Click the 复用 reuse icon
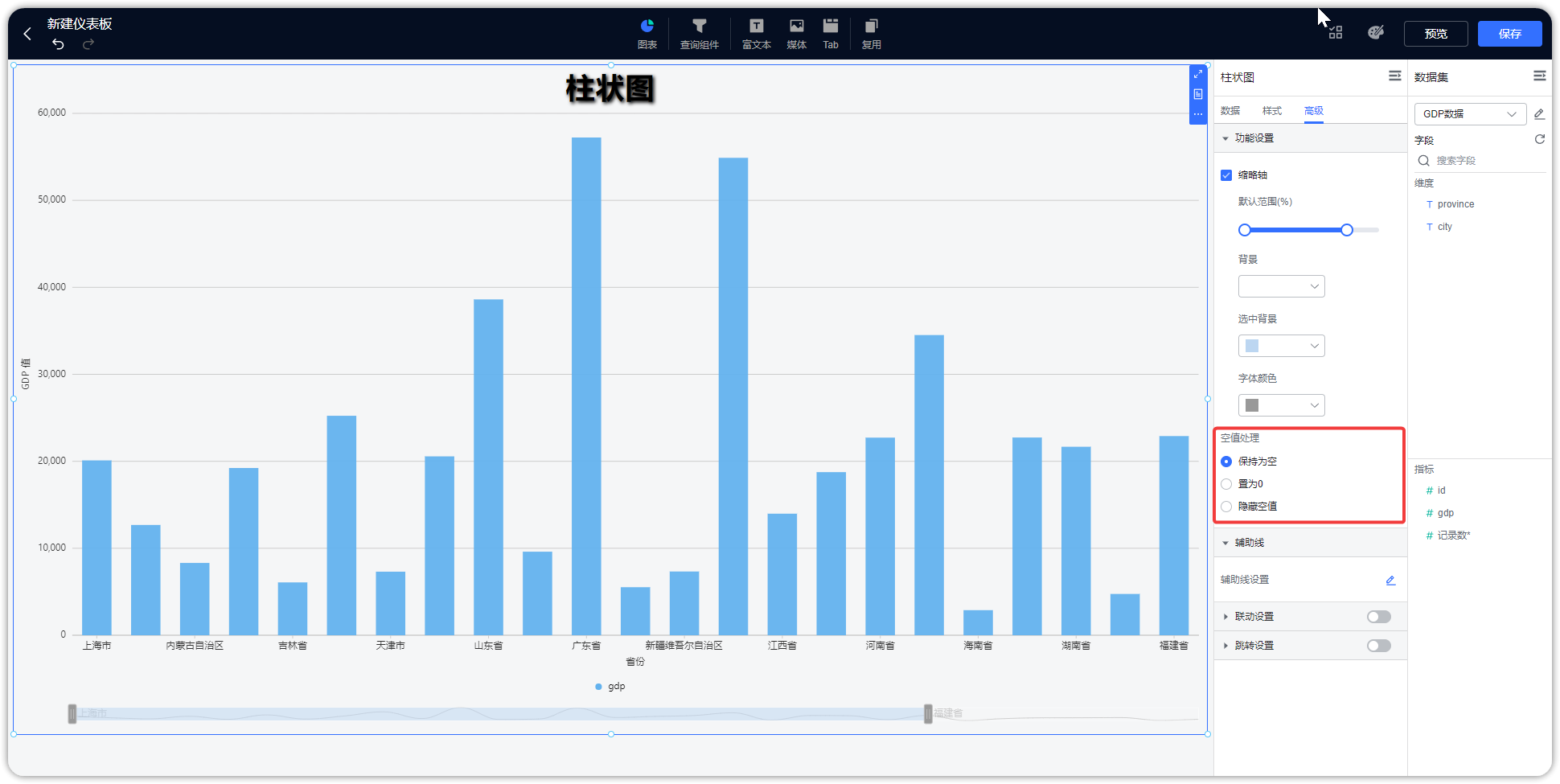 coord(872,34)
